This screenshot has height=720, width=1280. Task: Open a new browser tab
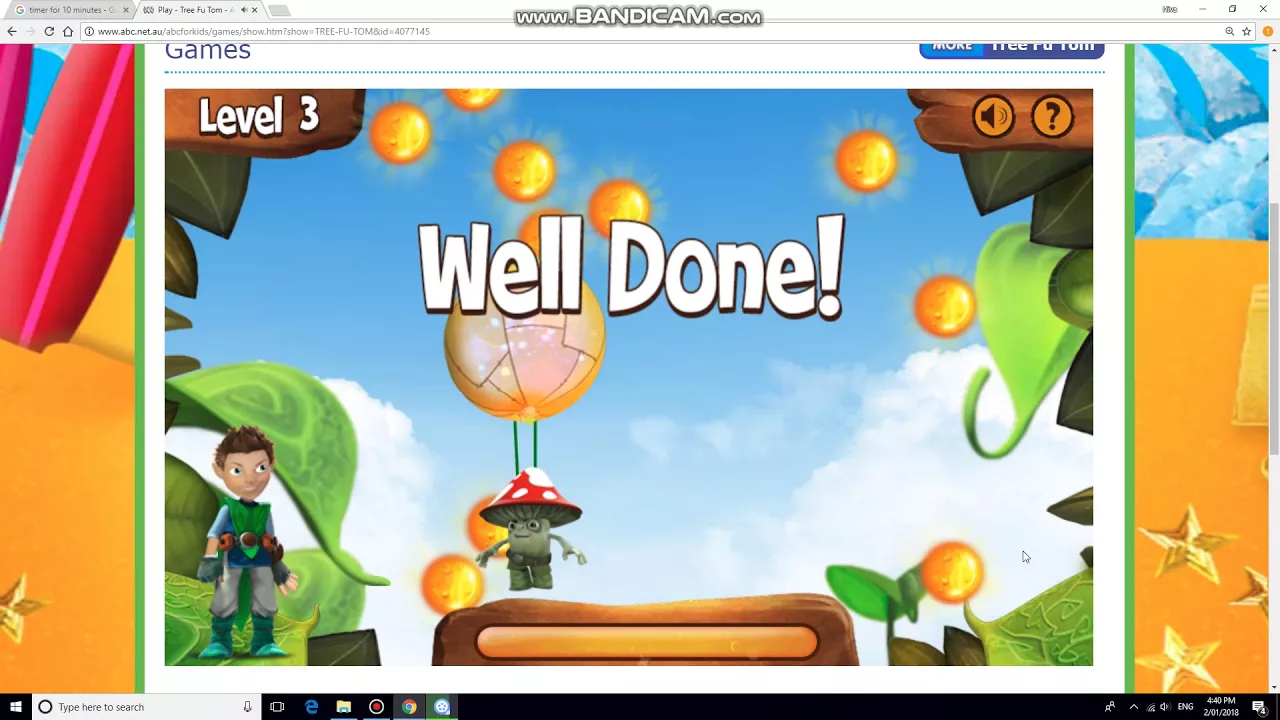pyautogui.click(x=279, y=10)
